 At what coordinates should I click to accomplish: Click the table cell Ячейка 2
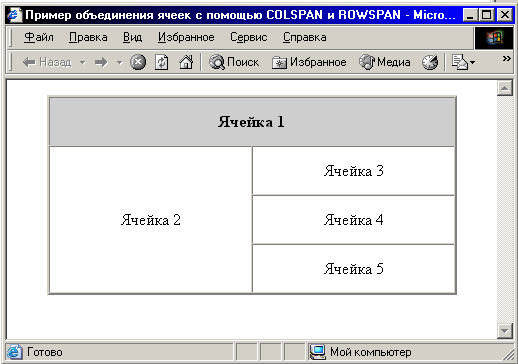point(150,220)
